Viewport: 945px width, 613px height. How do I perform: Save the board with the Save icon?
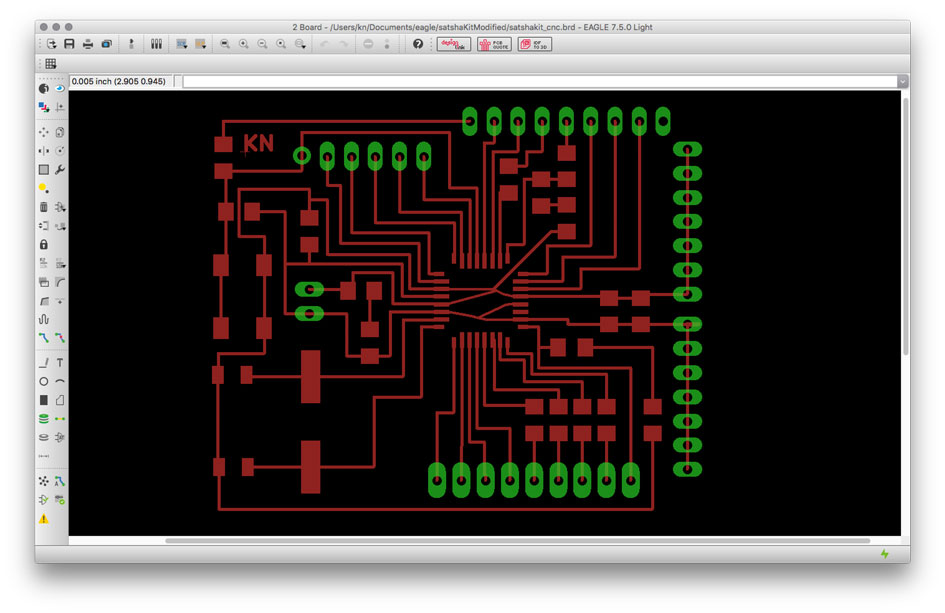tap(69, 44)
